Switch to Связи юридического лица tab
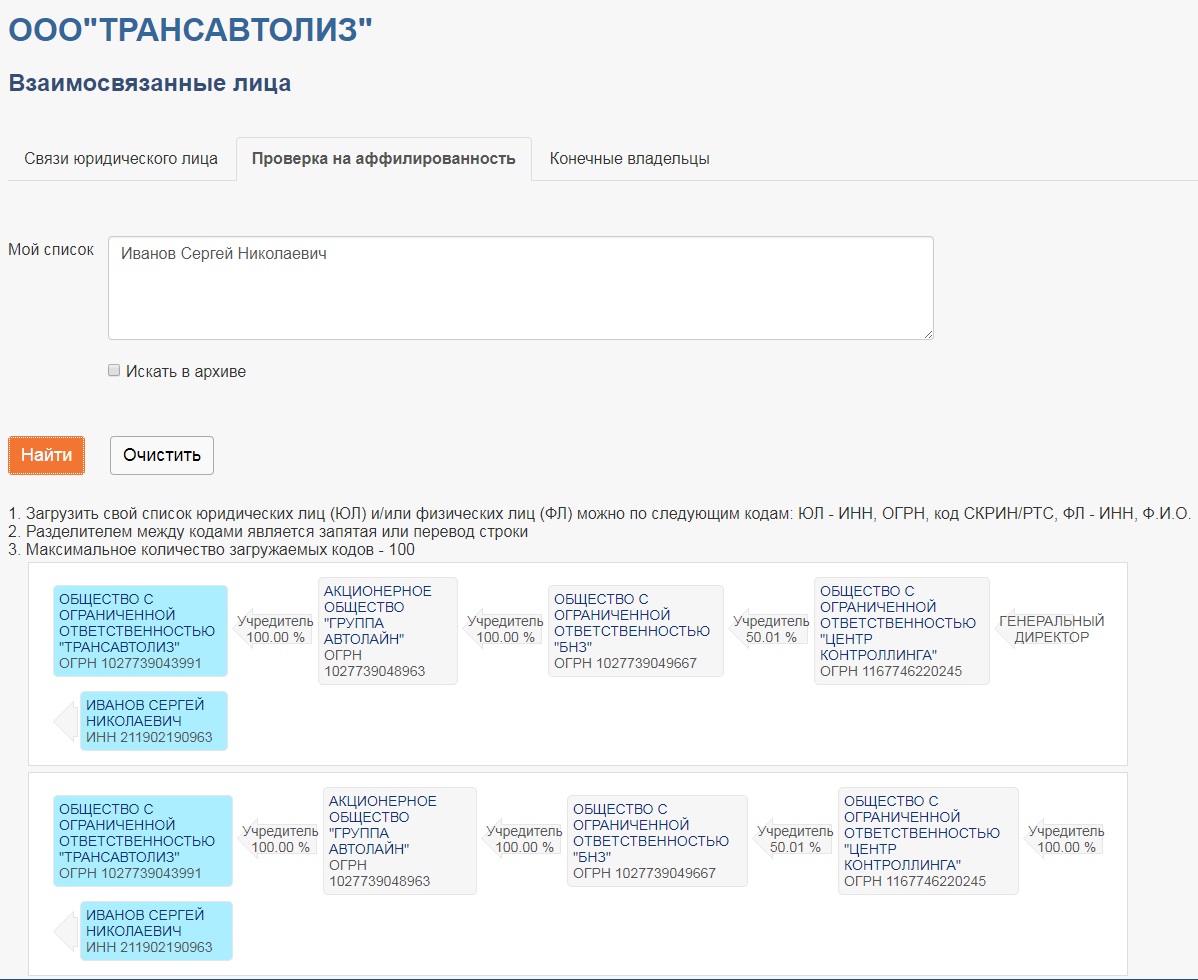1198x980 pixels. pos(121,159)
